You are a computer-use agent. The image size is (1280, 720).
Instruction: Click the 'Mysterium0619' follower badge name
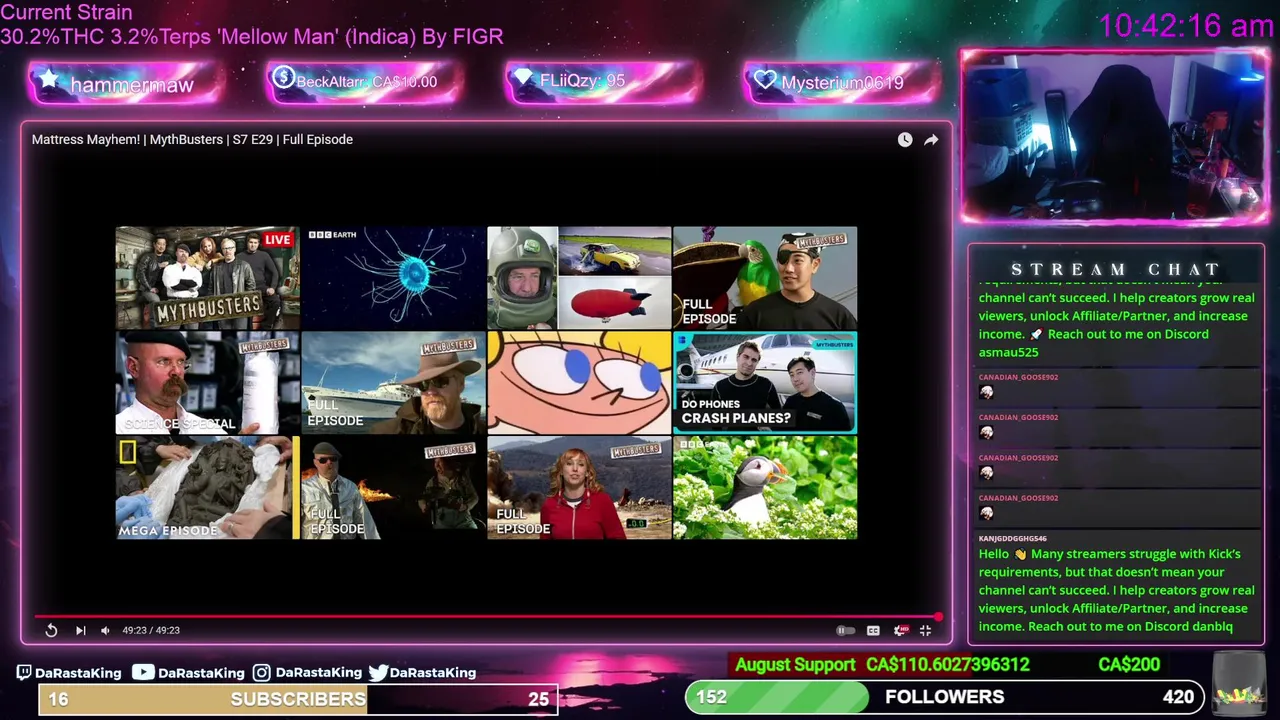pos(842,83)
